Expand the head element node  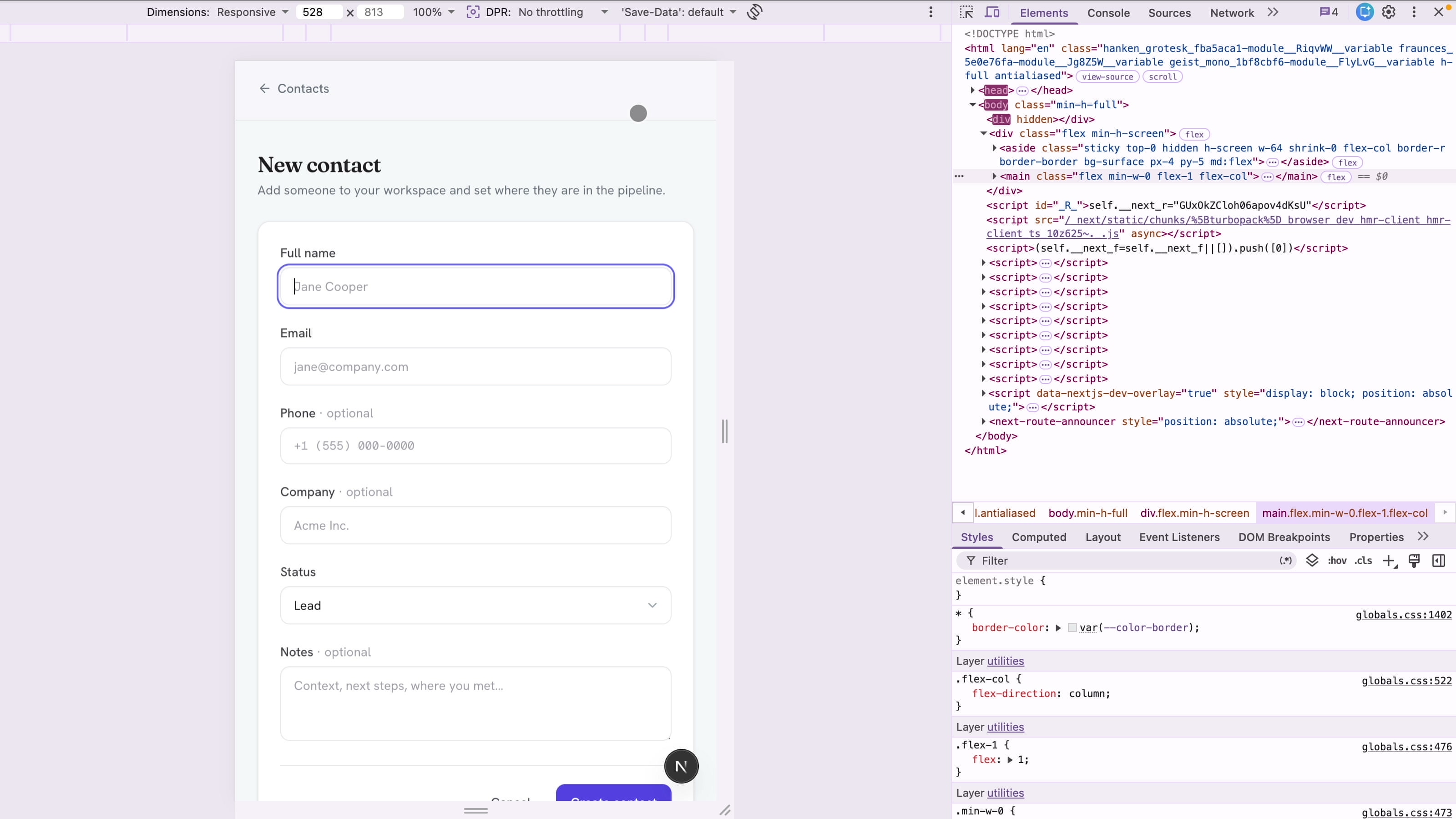[x=972, y=90]
